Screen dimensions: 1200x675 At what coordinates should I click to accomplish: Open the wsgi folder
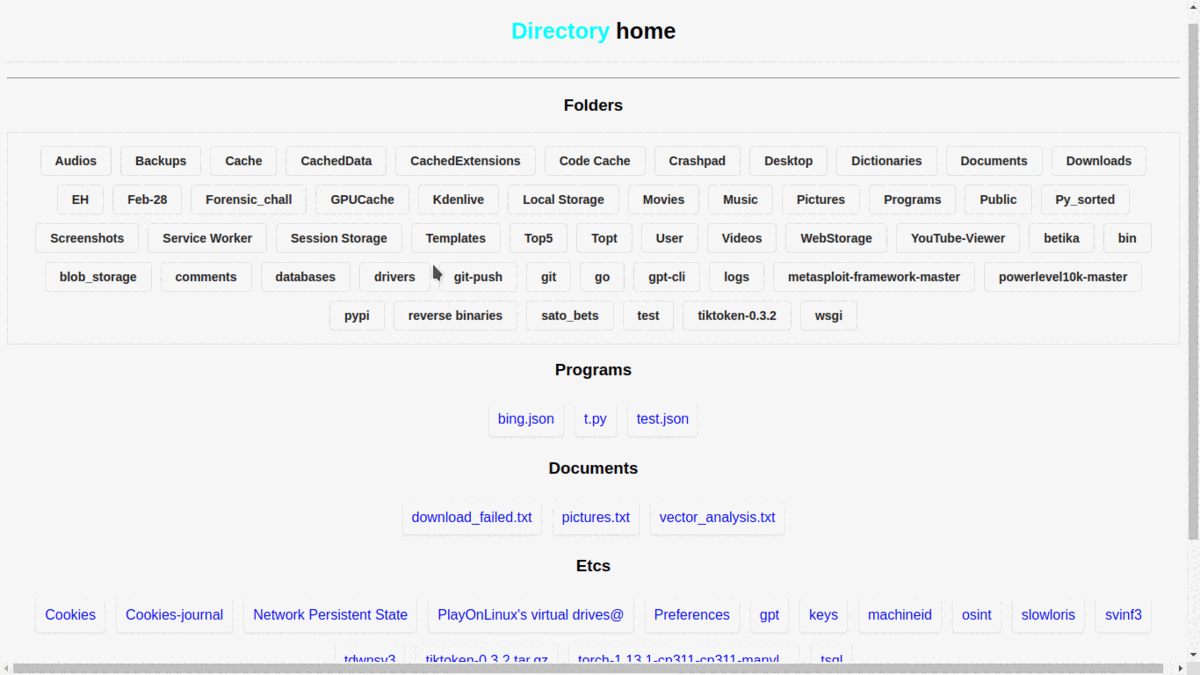tap(829, 316)
